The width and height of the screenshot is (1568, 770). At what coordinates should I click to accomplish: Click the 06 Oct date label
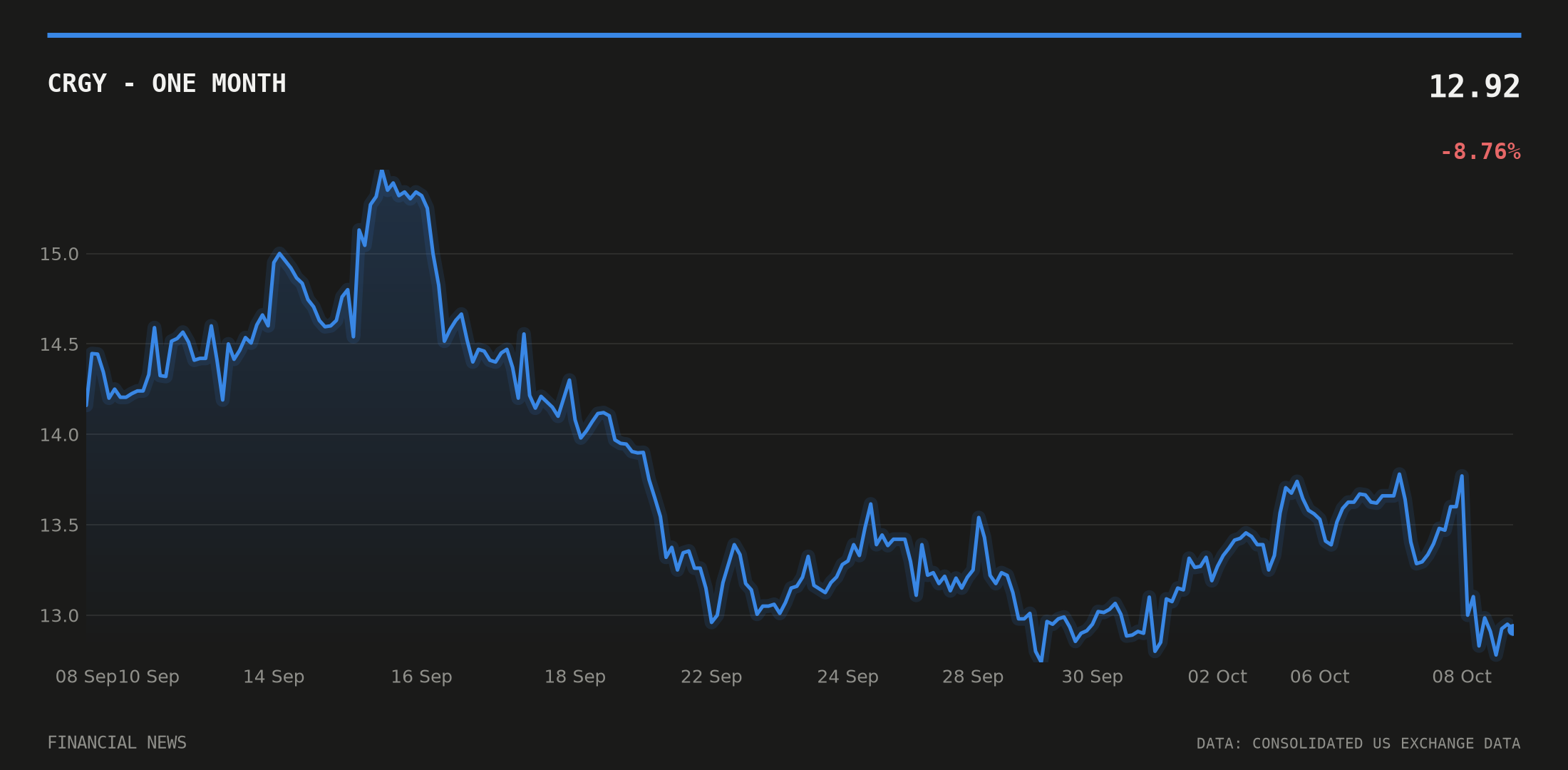click(x=1320, y=677)
